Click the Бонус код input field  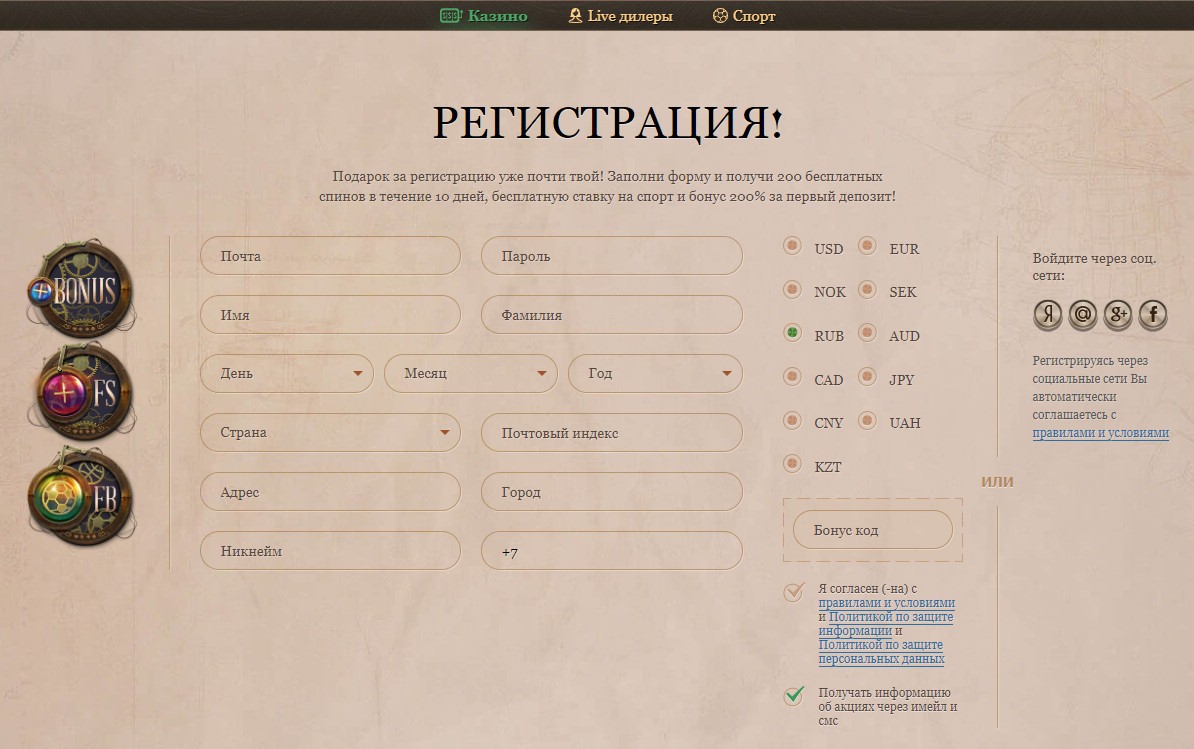click(872, 530)
